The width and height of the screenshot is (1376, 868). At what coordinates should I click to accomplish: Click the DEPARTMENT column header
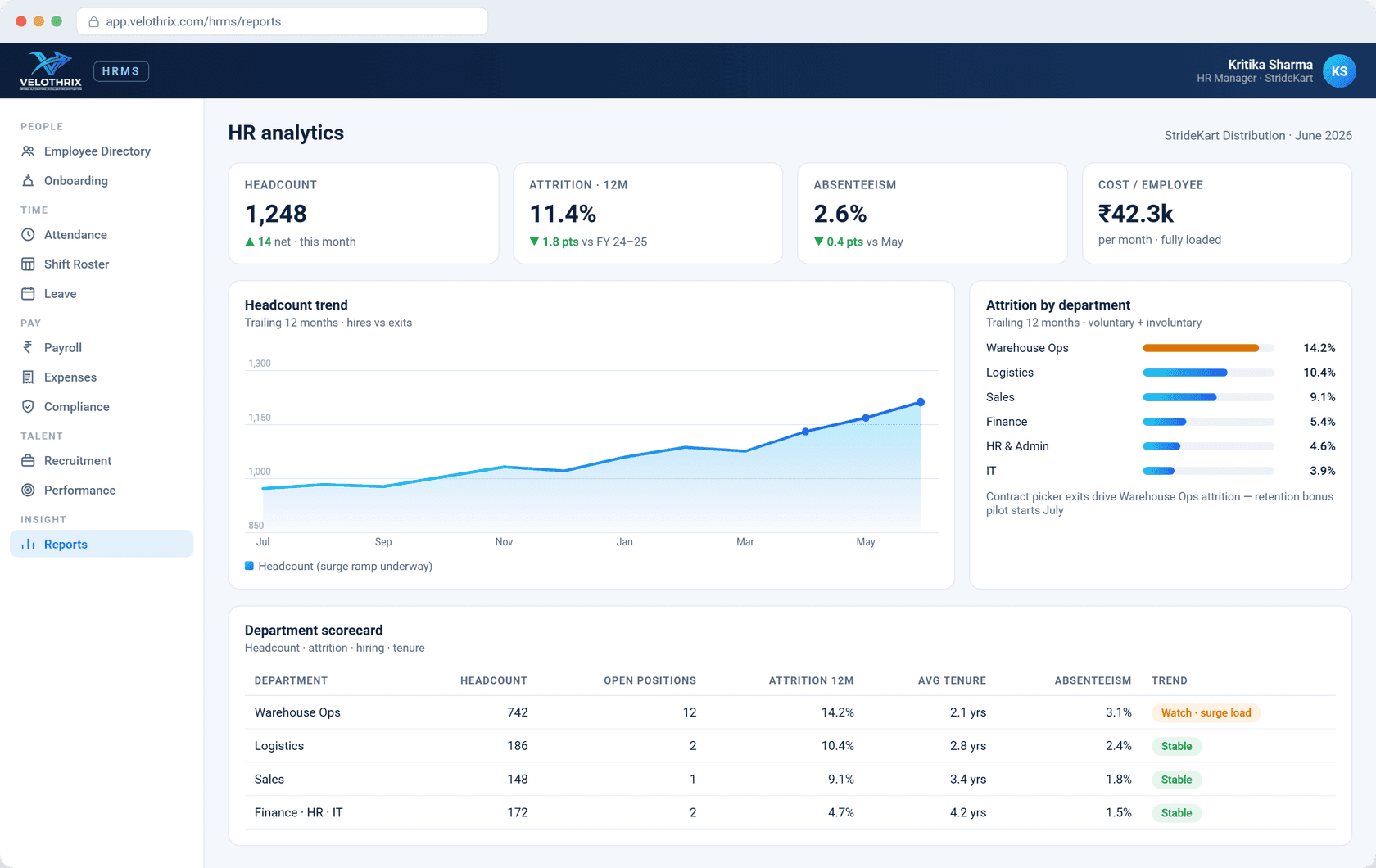click(x=291, y=680)
